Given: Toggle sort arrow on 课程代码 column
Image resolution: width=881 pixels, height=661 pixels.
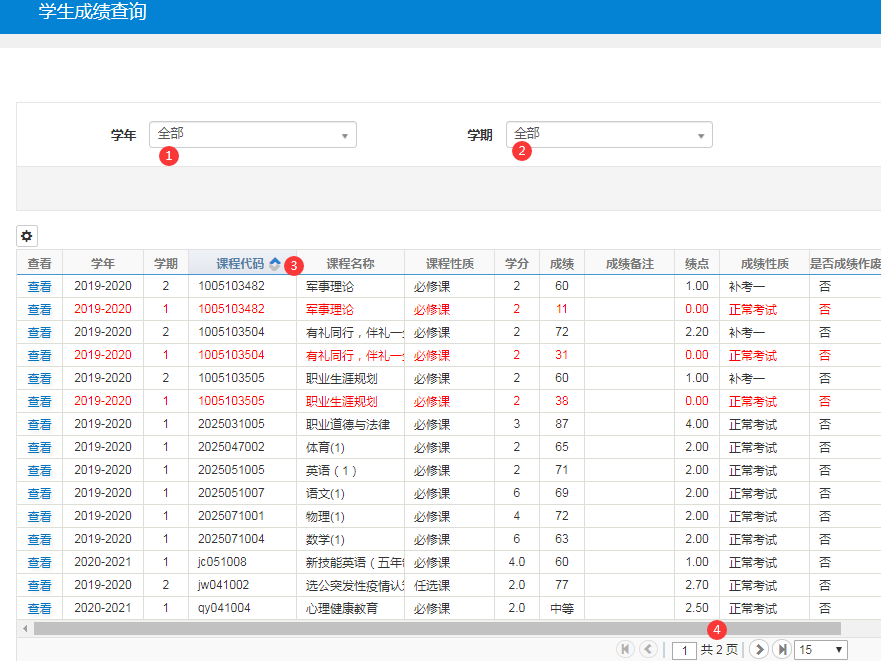Looking at the screenshot, I should click(275, 264).
